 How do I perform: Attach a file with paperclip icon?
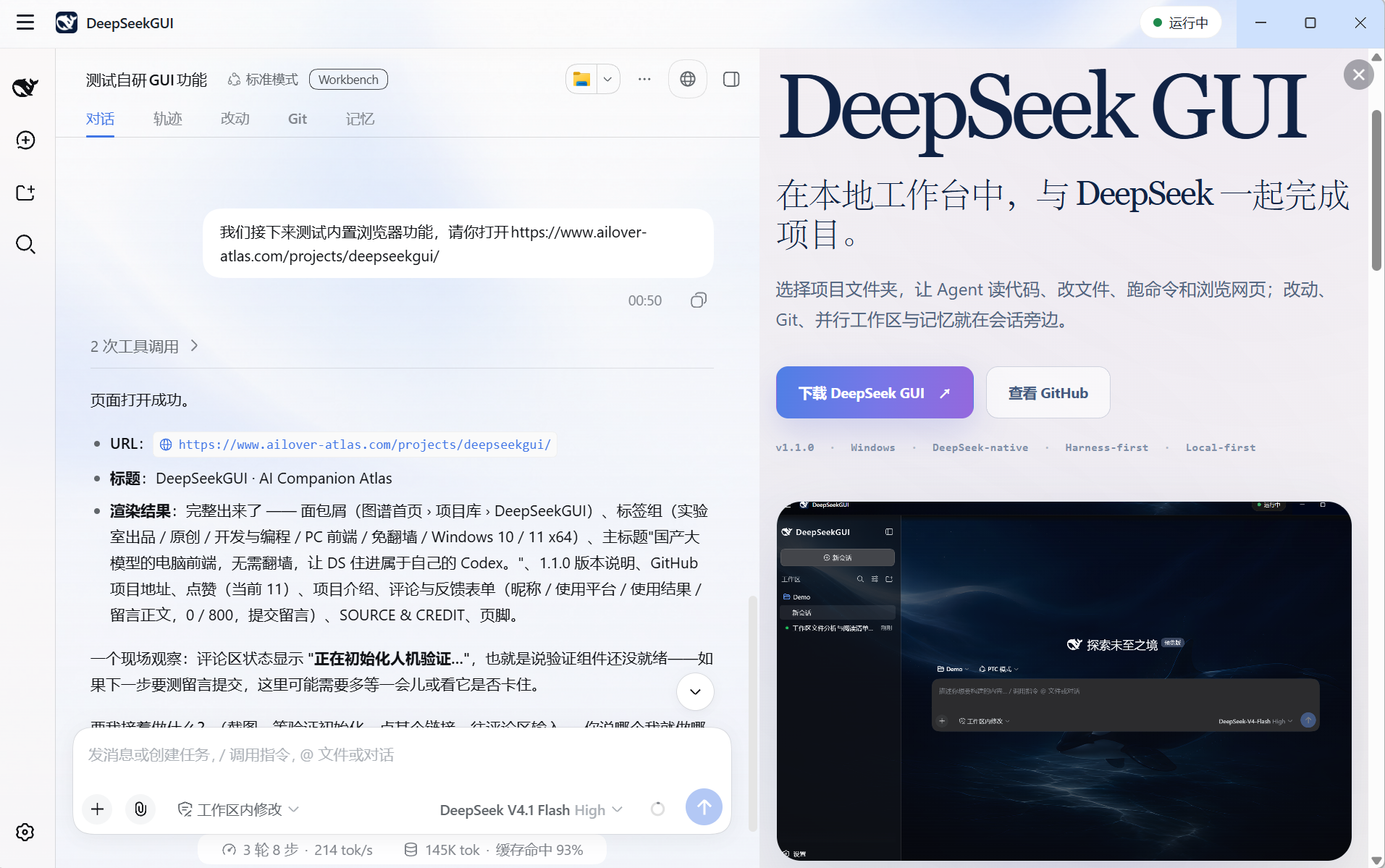click(x=140, y=809)
